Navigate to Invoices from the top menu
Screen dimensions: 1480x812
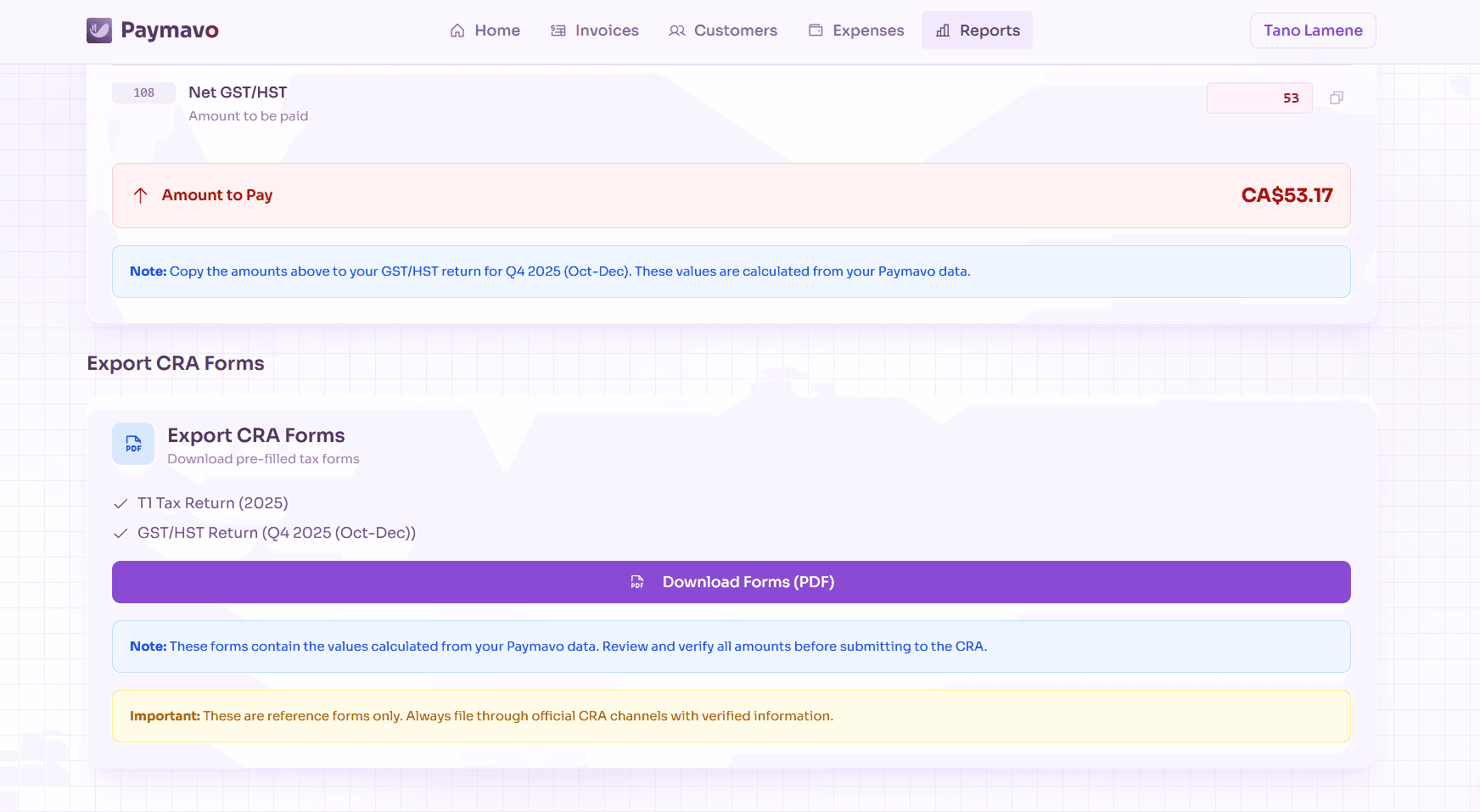tap(595, 30)
